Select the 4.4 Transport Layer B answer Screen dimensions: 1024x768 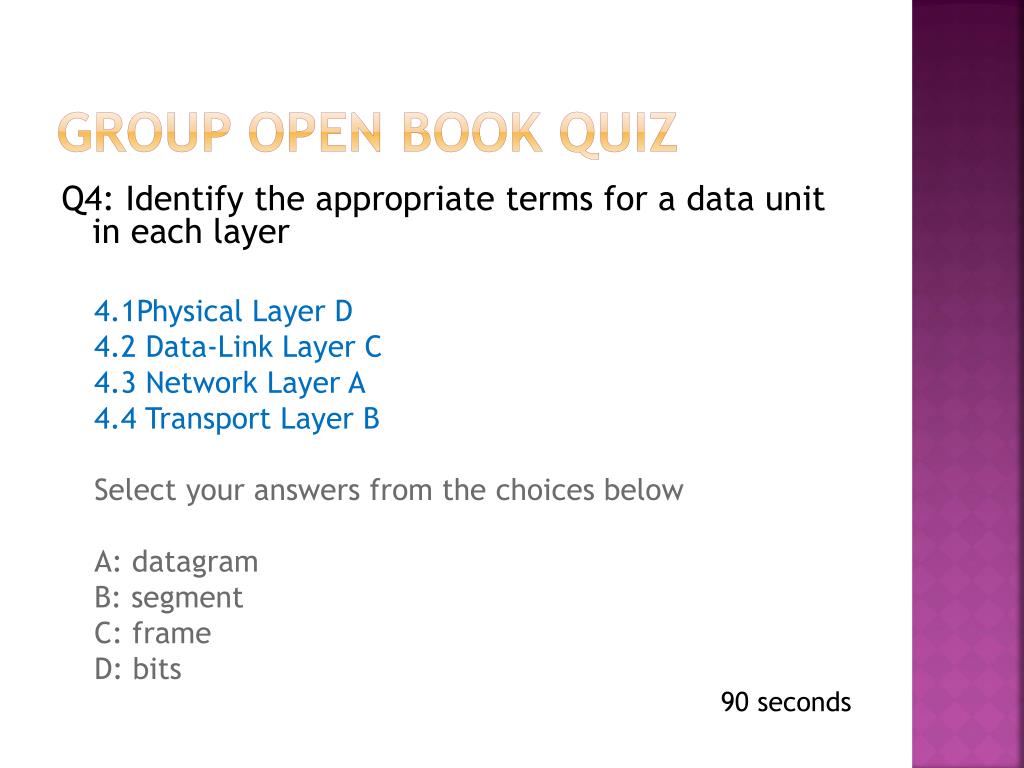point(236,419)
